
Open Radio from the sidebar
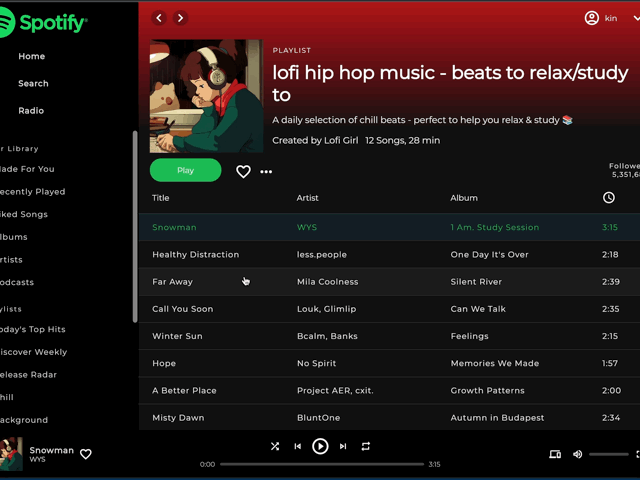point(31,110)
